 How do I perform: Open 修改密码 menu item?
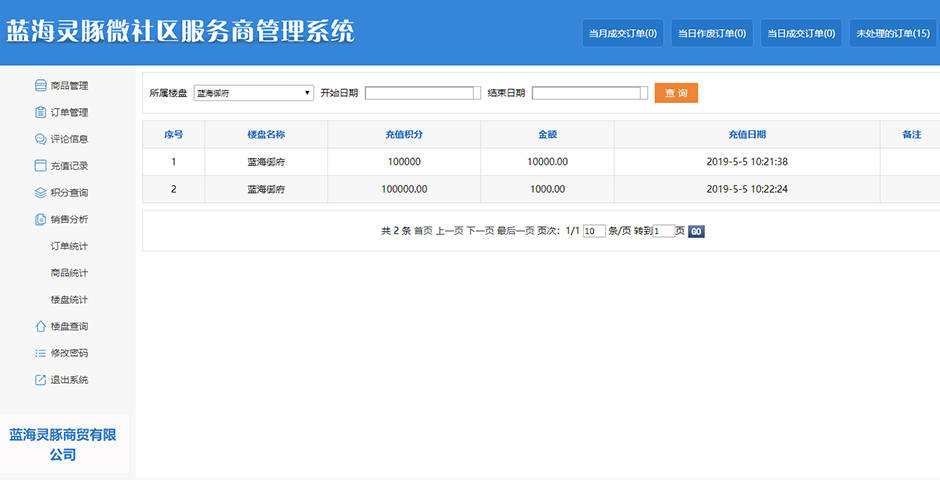[x=69, y=353]
